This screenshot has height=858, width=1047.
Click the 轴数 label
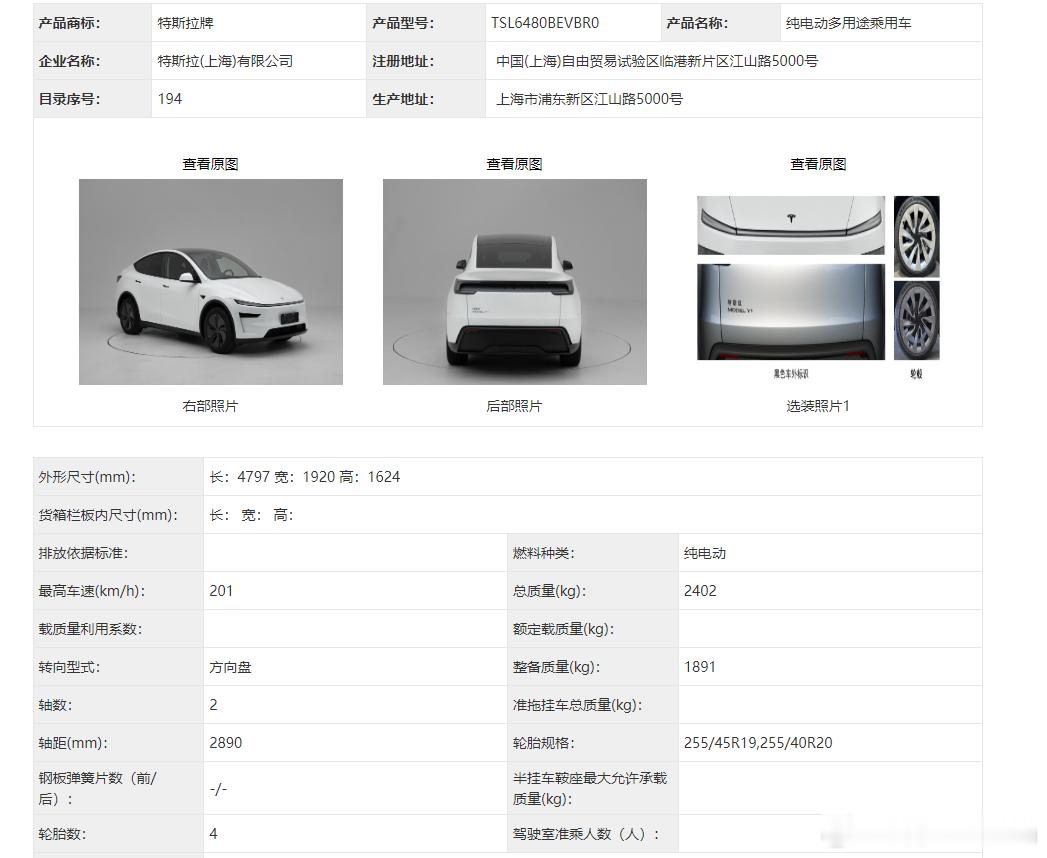click(55, 705)
